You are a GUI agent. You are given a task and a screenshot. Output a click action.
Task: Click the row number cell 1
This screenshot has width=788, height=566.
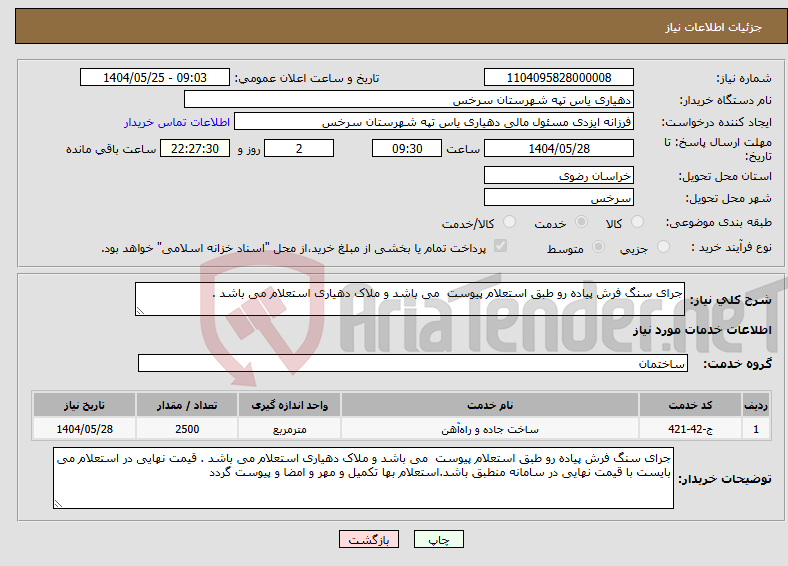click(x=756, y=429)
